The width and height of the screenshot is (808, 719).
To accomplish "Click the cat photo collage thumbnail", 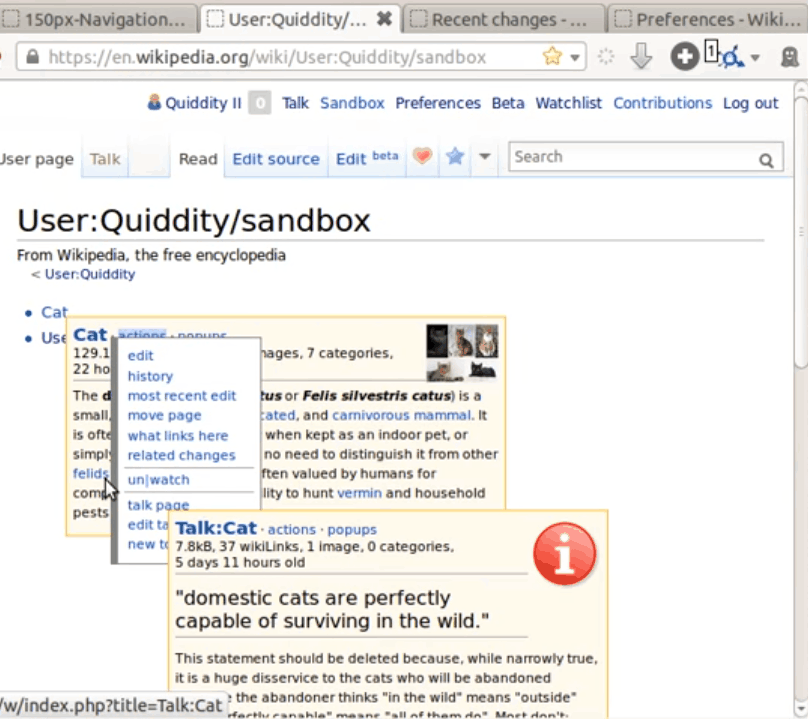I will (462, 353).
